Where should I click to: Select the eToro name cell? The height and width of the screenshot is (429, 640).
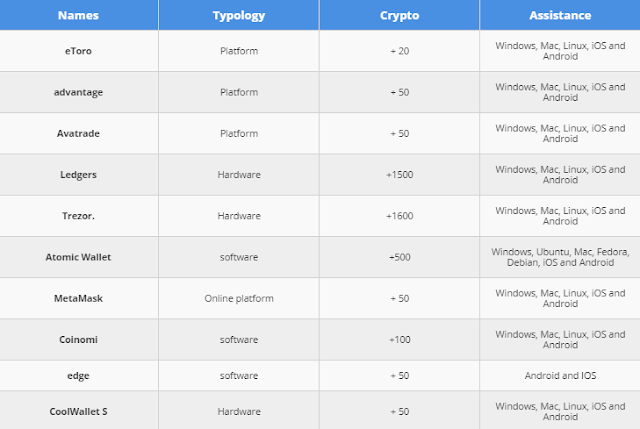(x=79, y=50)
